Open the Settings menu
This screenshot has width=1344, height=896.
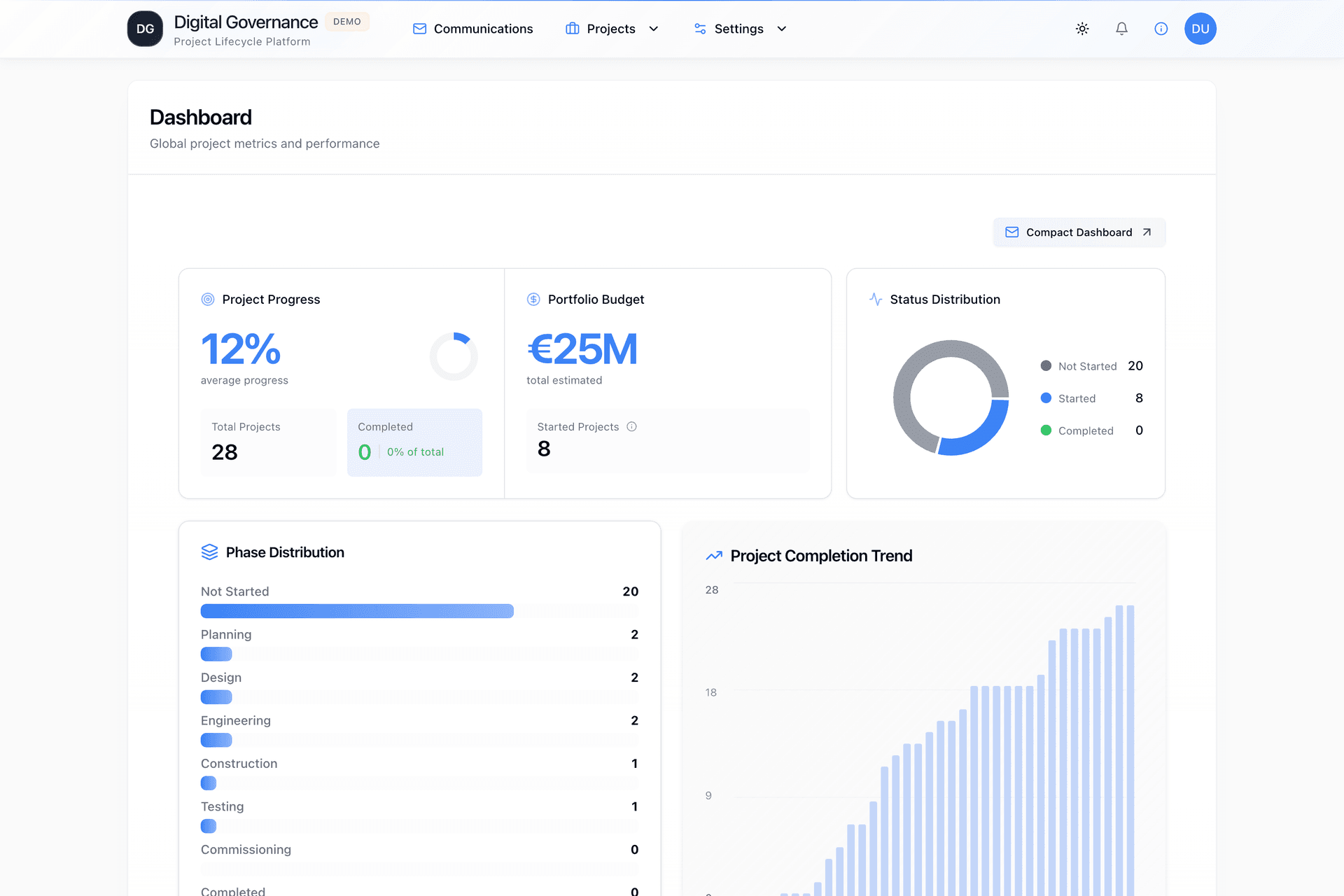click(x=740, y=29)
